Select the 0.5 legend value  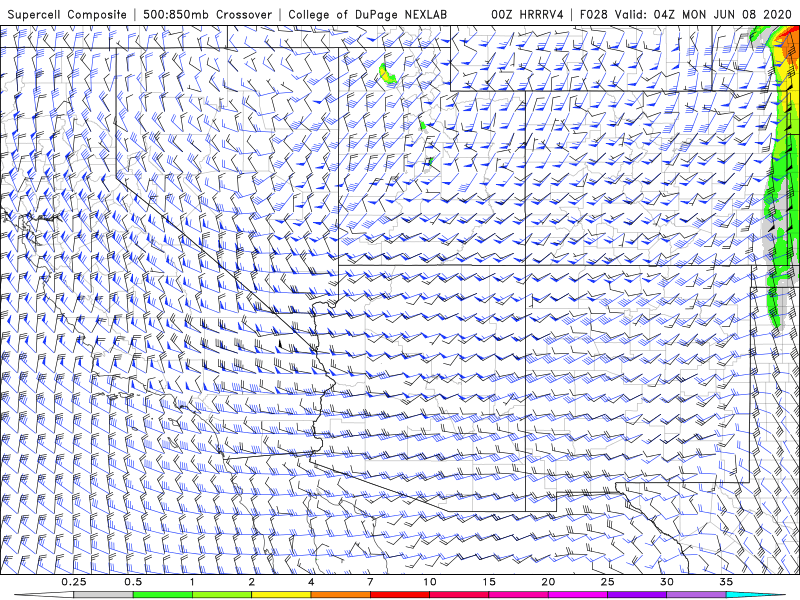133,582
